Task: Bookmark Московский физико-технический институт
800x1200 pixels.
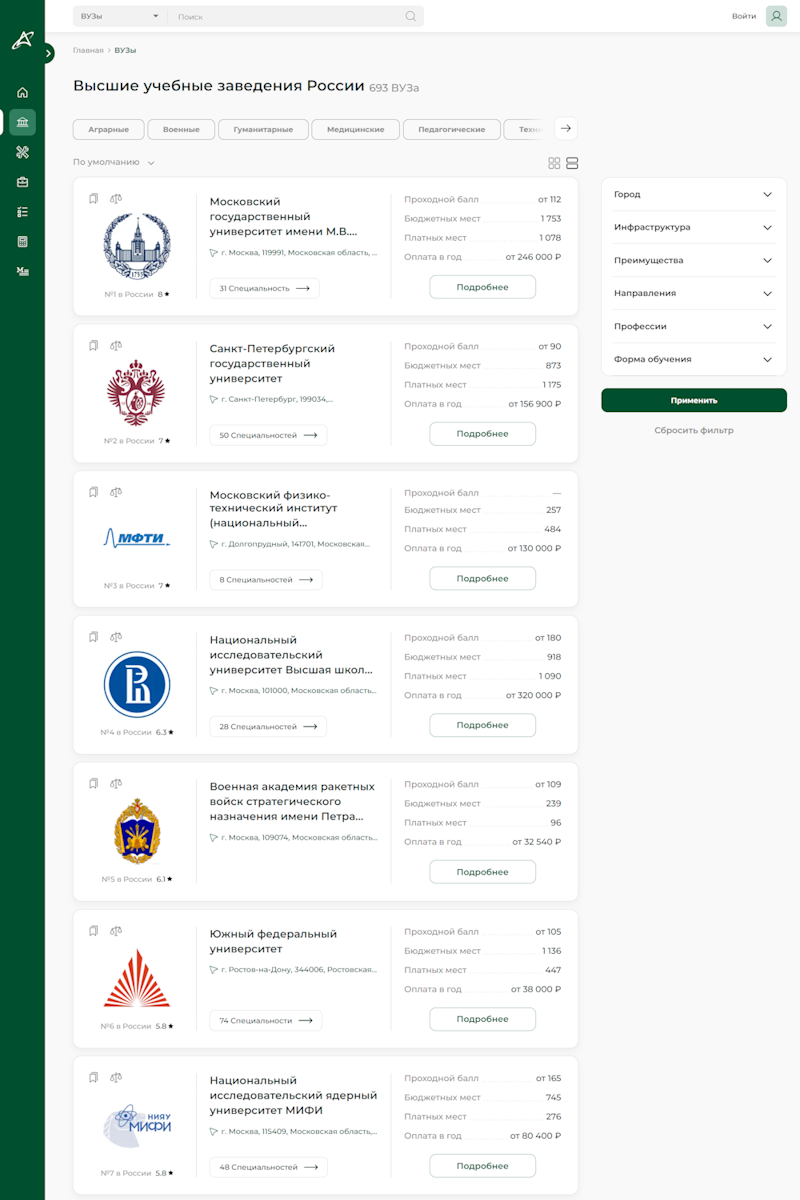Action: coord(94,492)
